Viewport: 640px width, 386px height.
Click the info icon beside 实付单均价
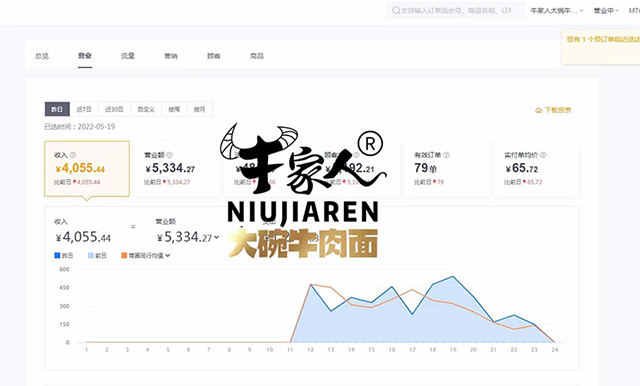pyautogui.click(x=543, y=155)
